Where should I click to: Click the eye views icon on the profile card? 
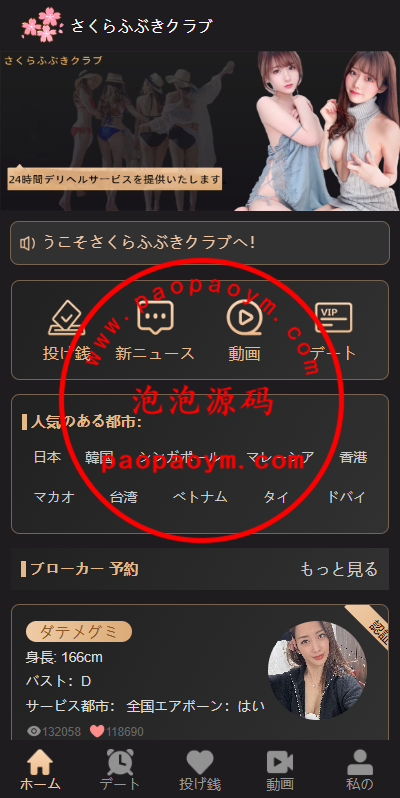click(34, 731)
